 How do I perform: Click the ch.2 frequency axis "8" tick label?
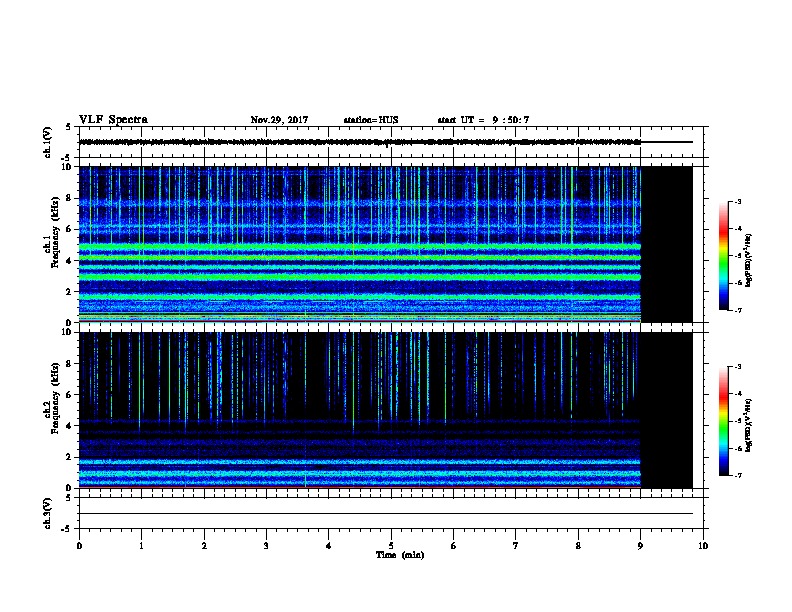tap(70, 364)
